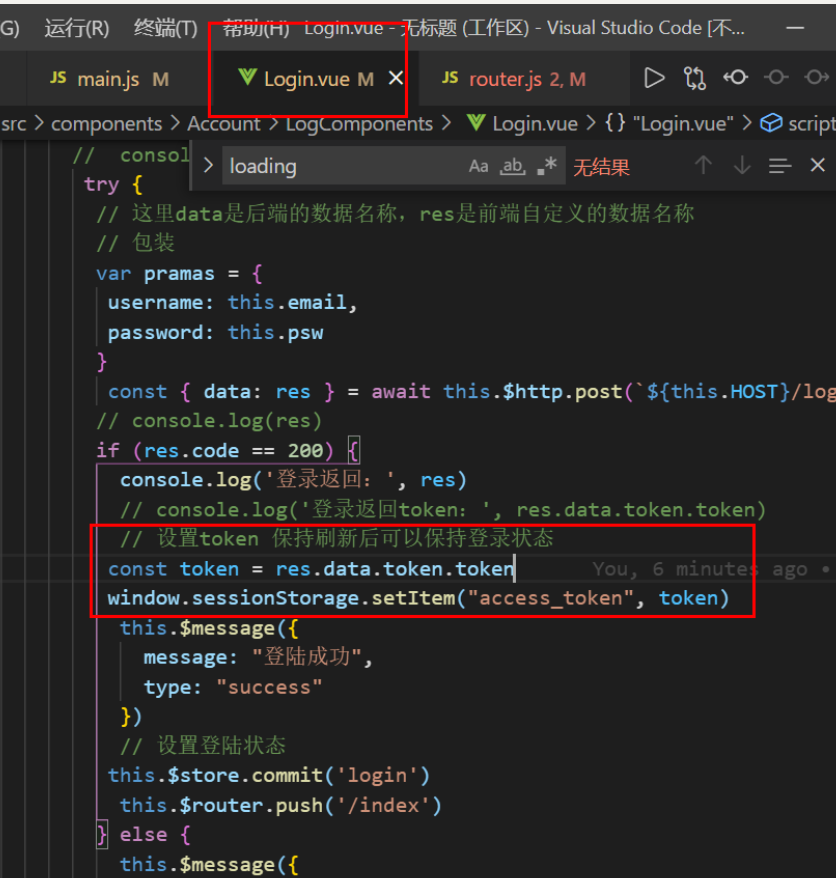Click the 'message: "登陆成功",' line
Screen dimensions: 836x878
click(258, 657)
